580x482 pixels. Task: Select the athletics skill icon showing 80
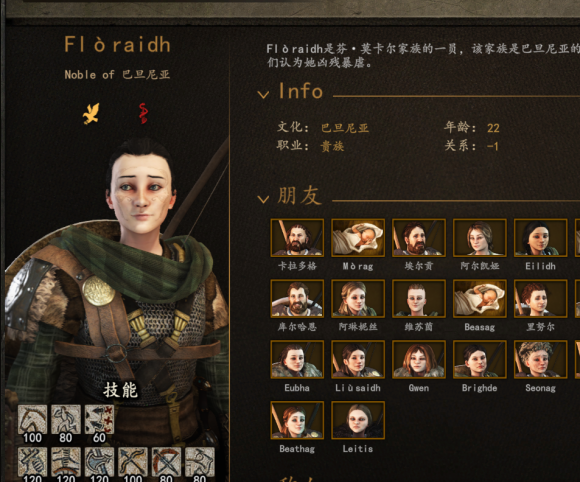pos(66,419)
